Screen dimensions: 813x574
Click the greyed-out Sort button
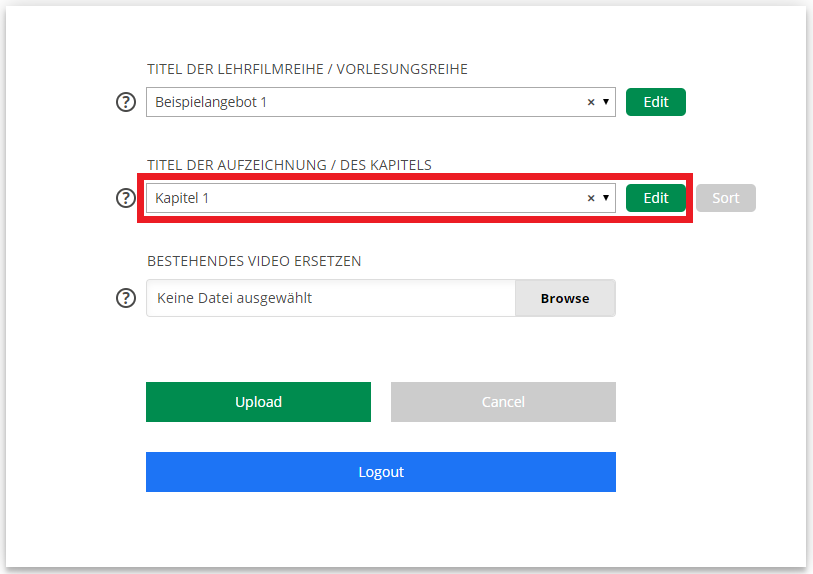(725, 198)
